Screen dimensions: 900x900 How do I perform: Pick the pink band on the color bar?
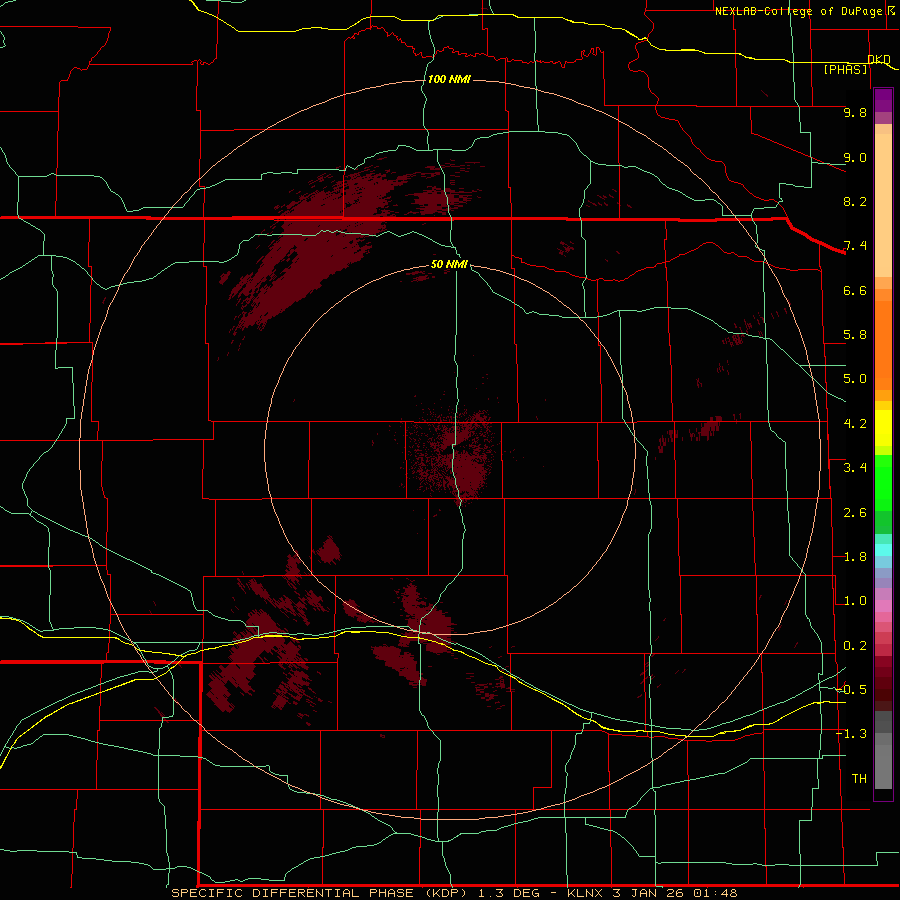coord(883,606)
